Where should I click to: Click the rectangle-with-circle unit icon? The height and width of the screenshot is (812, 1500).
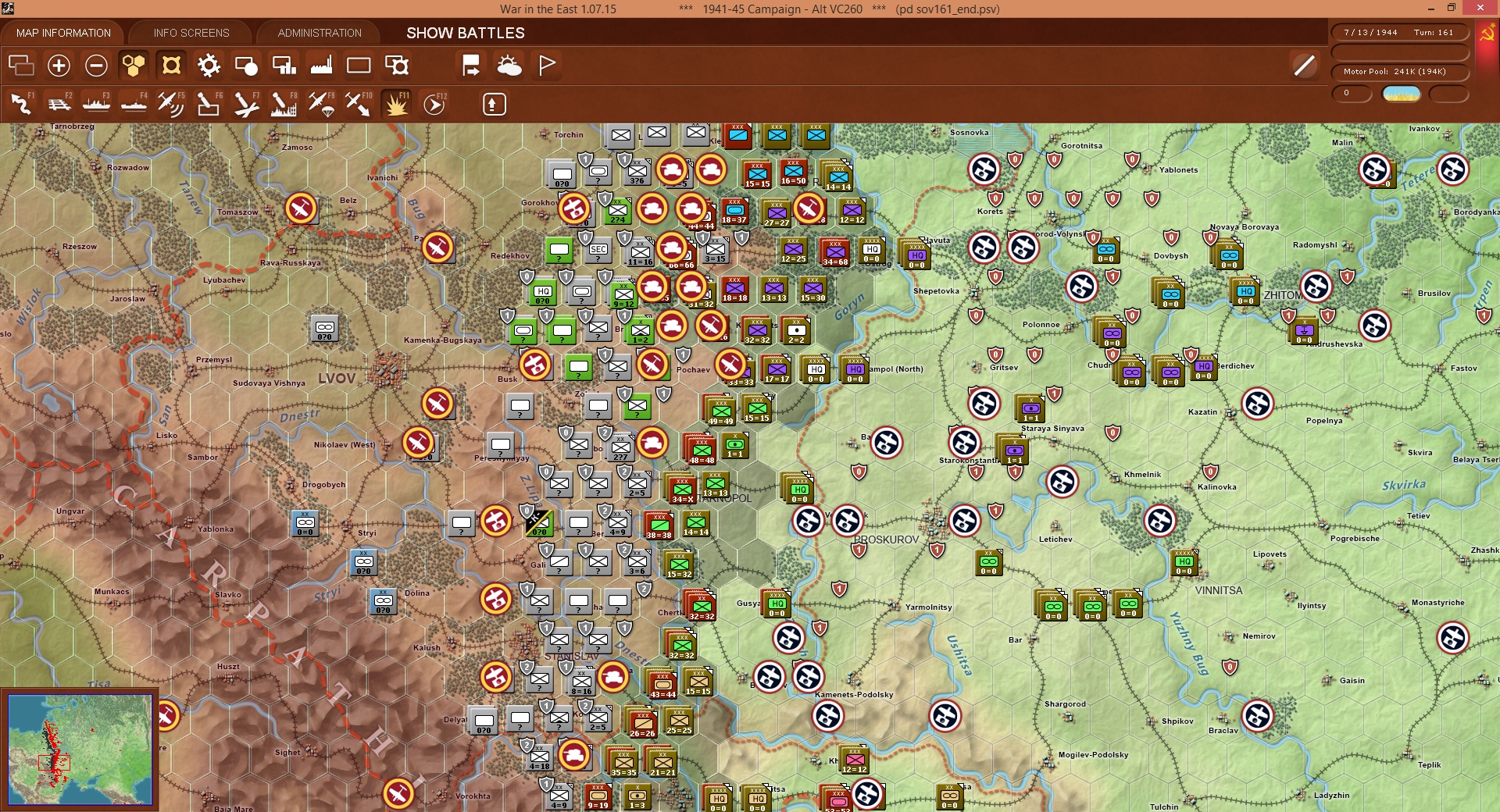[246, 66]
